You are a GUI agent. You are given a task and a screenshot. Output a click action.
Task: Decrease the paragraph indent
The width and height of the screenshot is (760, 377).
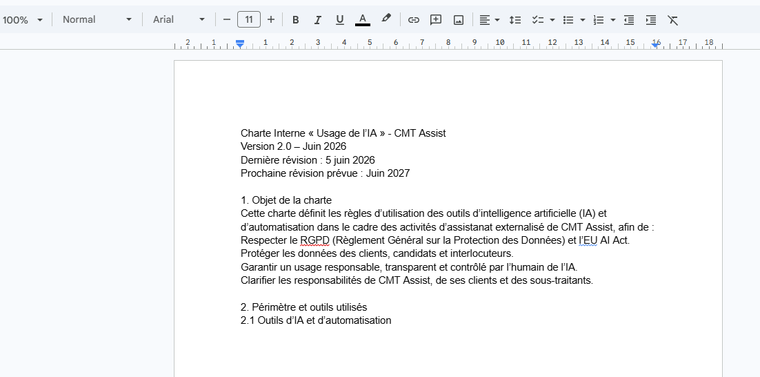(x=629, y=20)
